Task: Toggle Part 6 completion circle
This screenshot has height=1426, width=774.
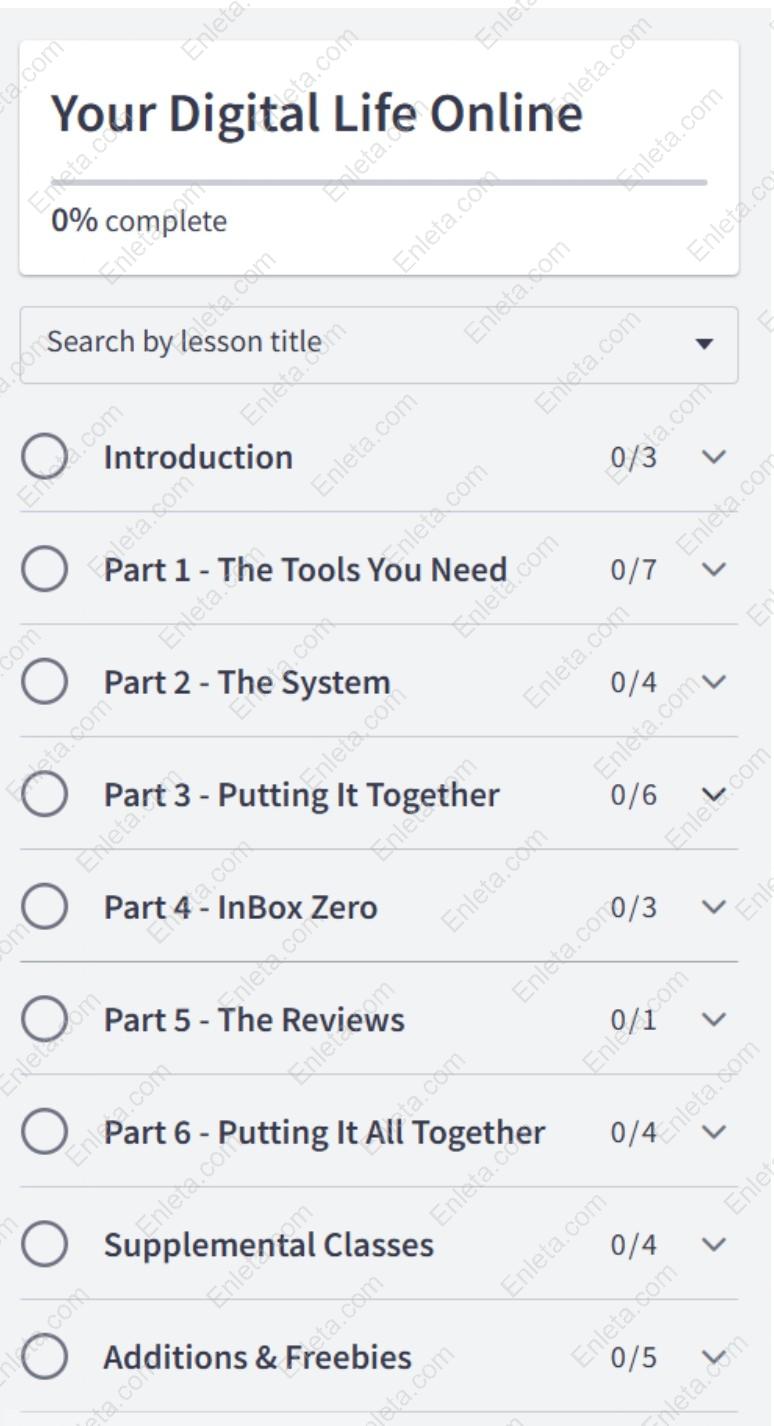Action: click(x=44, y=1131)
